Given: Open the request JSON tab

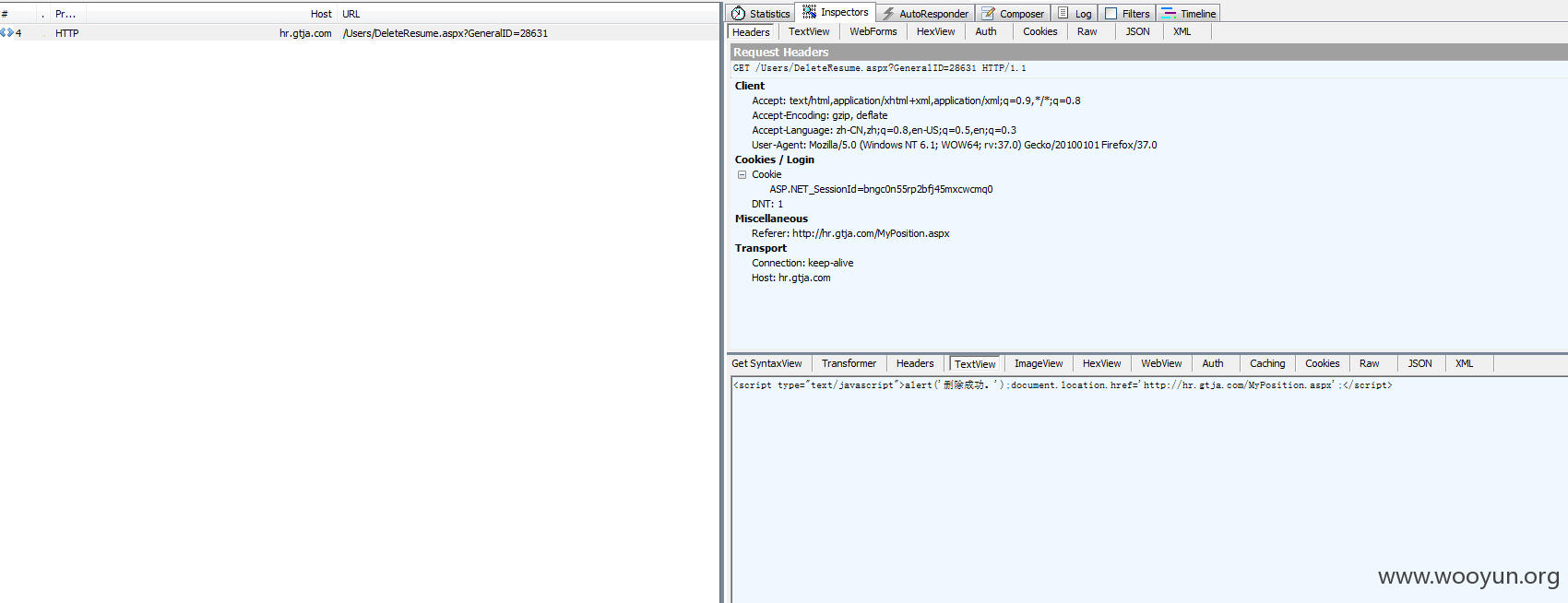Looking at the screenshot, I should tap(1138, 31).
